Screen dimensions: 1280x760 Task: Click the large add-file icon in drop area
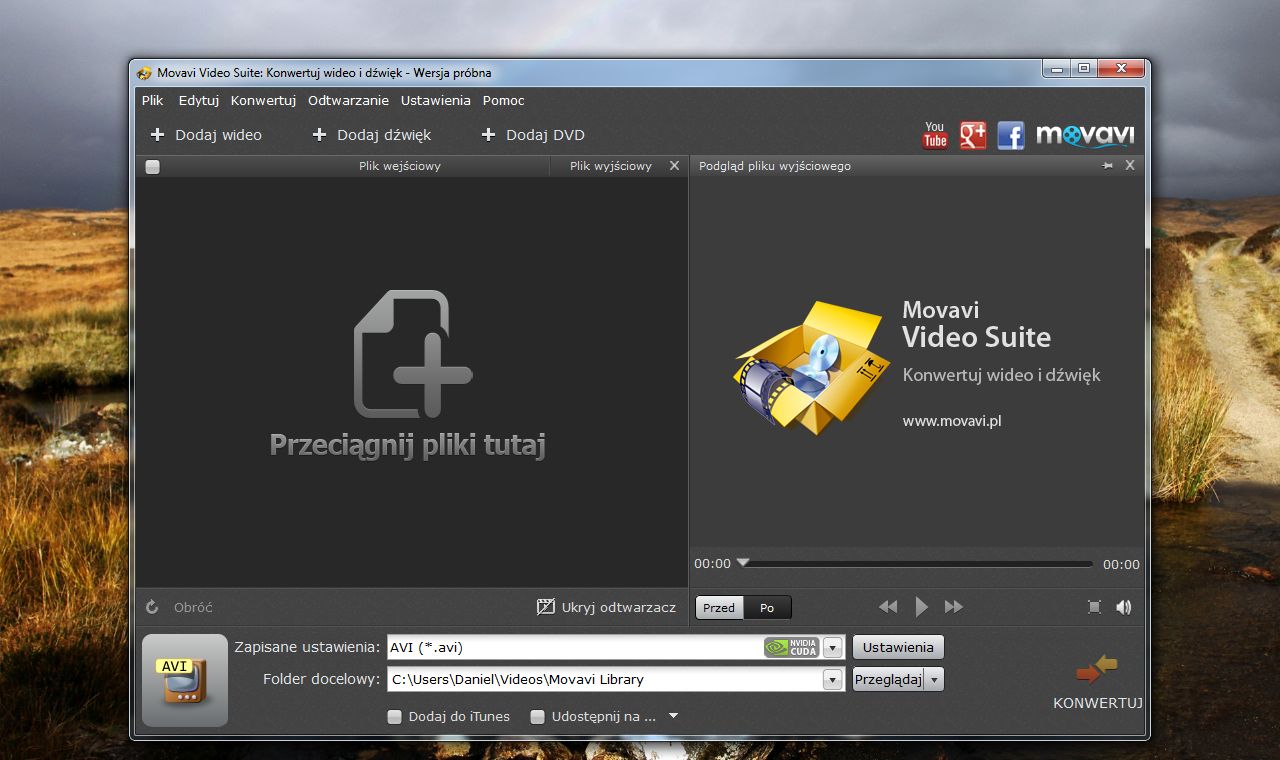coord(412,353)
